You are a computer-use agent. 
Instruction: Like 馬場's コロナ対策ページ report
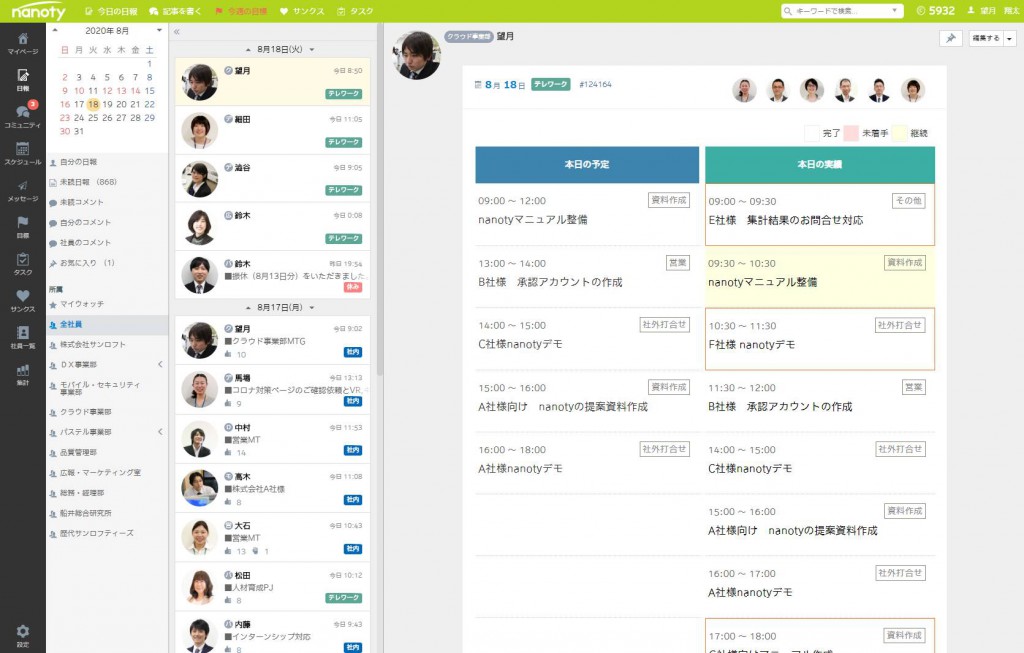tap(228, 404)
